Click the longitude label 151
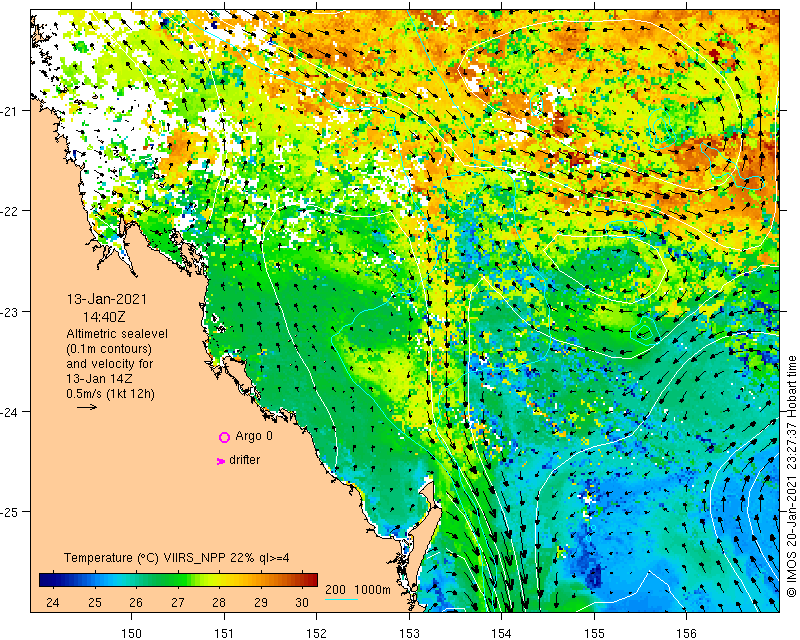Viewport: 800px width, 640px height. click(x=224, y=633)
